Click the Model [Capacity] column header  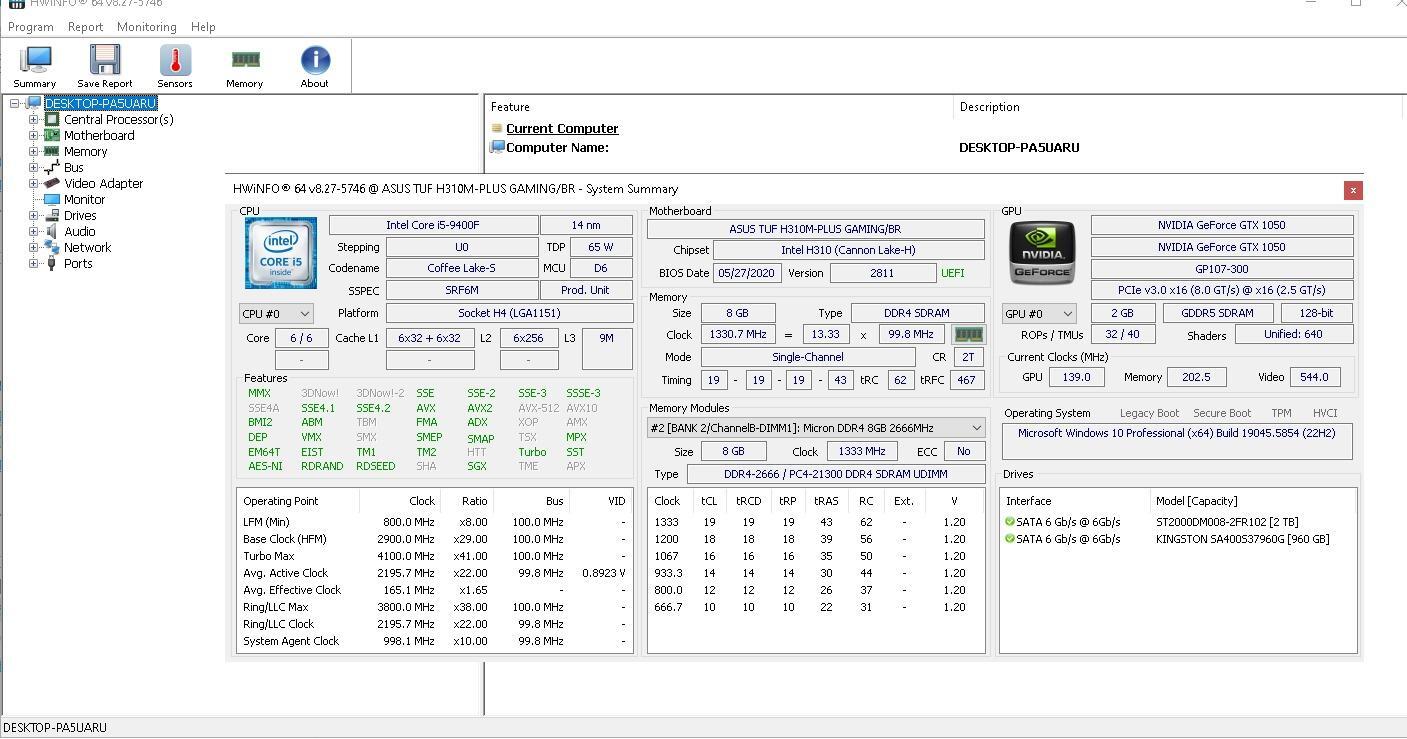click(x=1253, y=501)
